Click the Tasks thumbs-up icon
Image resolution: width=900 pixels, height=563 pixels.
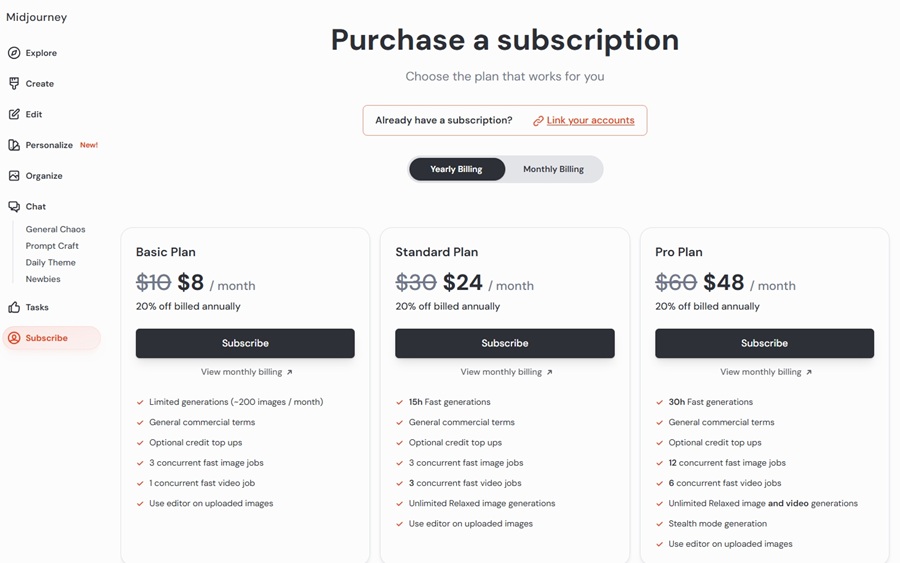(14, 307)
